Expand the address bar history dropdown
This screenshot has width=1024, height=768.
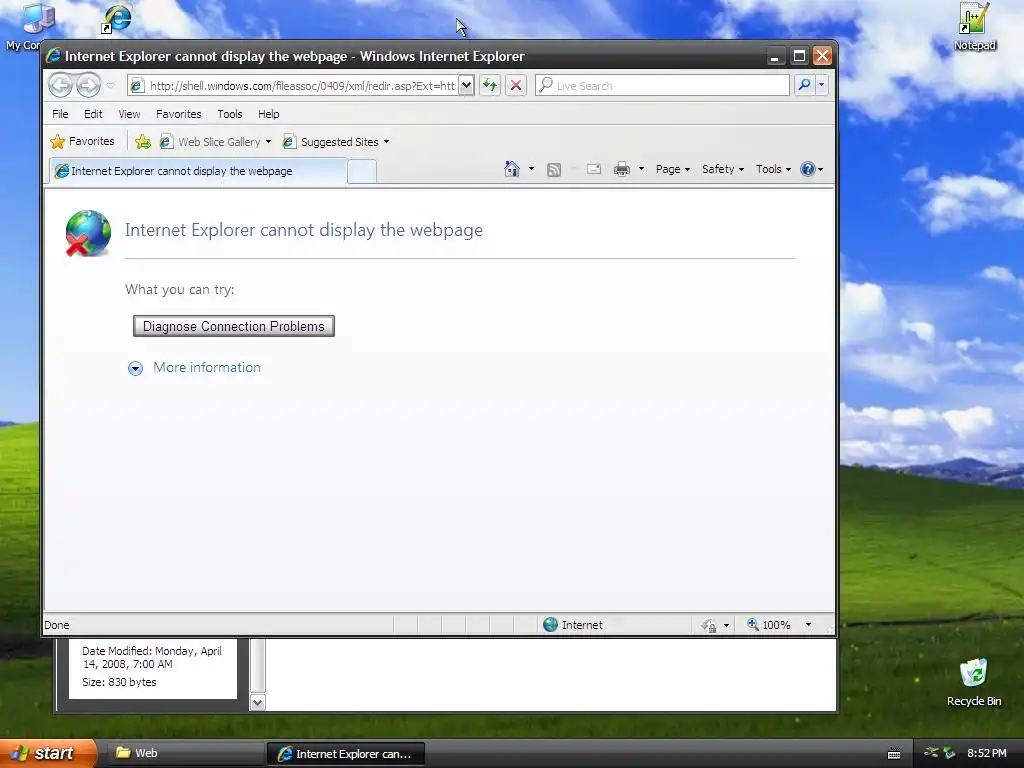point(466,86)
